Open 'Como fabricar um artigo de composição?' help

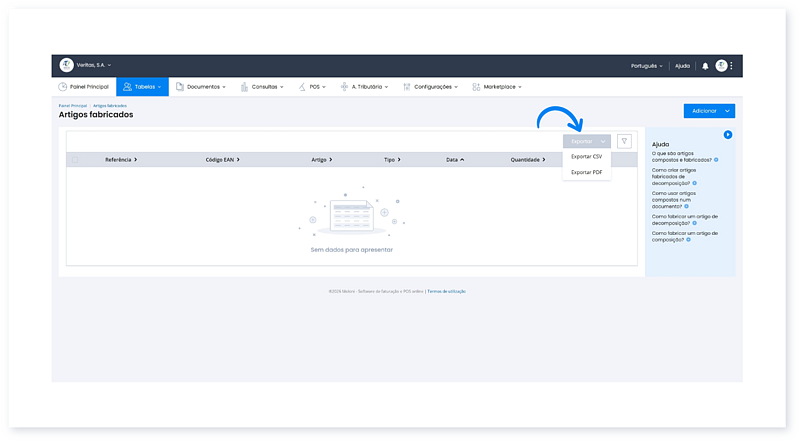685,236
